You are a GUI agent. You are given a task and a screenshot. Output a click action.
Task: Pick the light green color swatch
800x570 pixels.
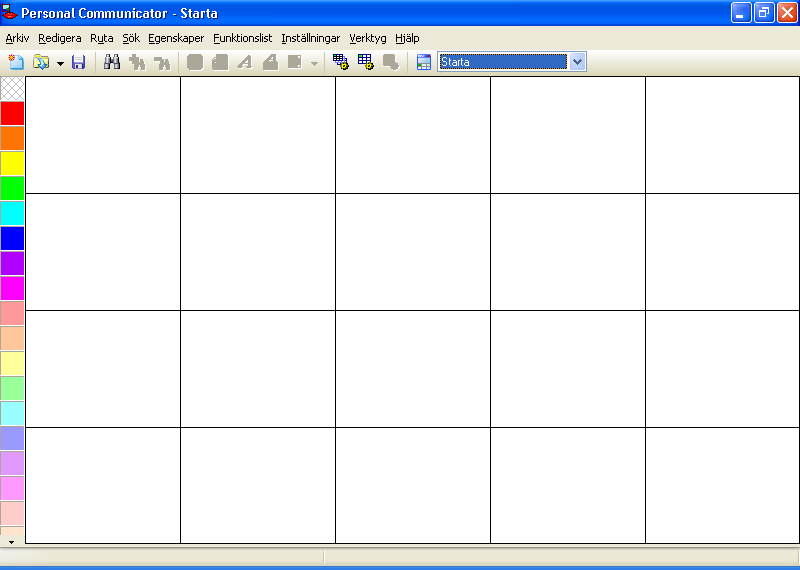click(x=12, y=388)
